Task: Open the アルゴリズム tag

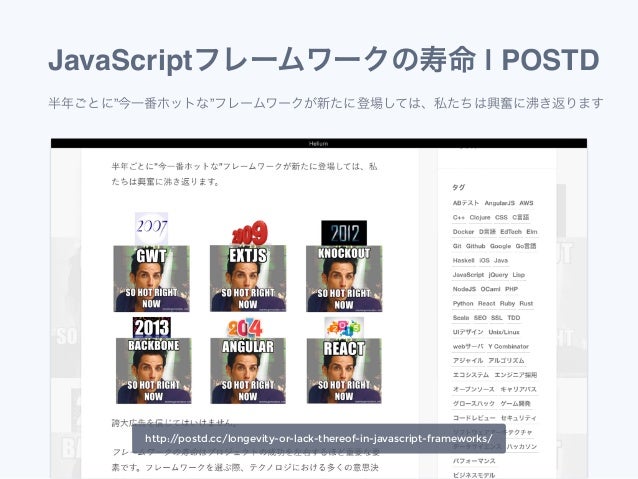Action: point(506,361)
